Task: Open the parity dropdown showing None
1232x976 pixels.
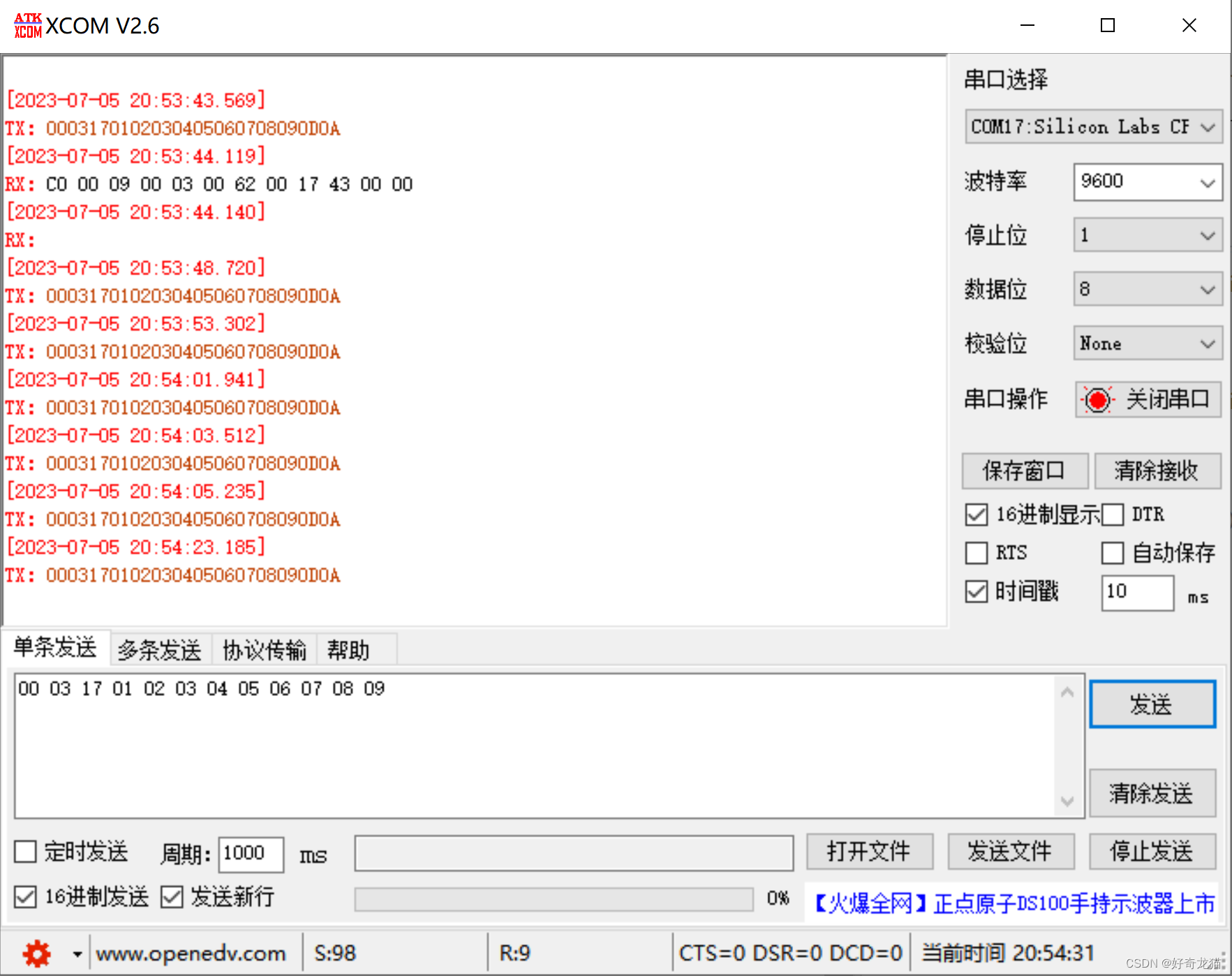Action: 1148,343
